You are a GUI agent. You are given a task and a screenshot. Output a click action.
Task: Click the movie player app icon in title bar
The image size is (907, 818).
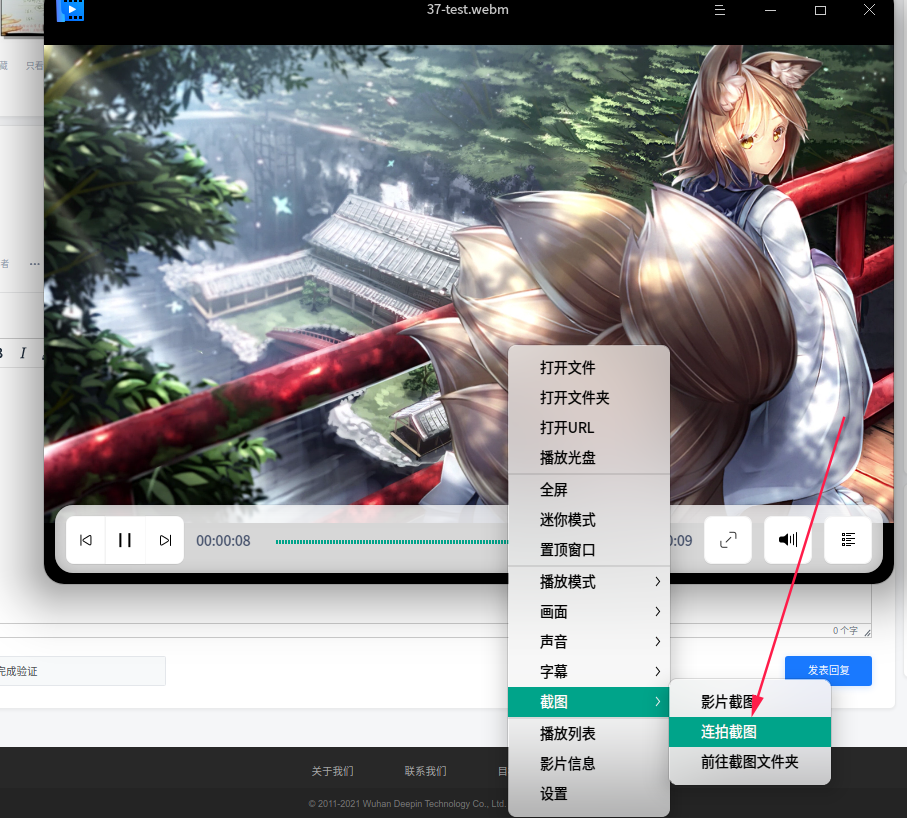71,10
